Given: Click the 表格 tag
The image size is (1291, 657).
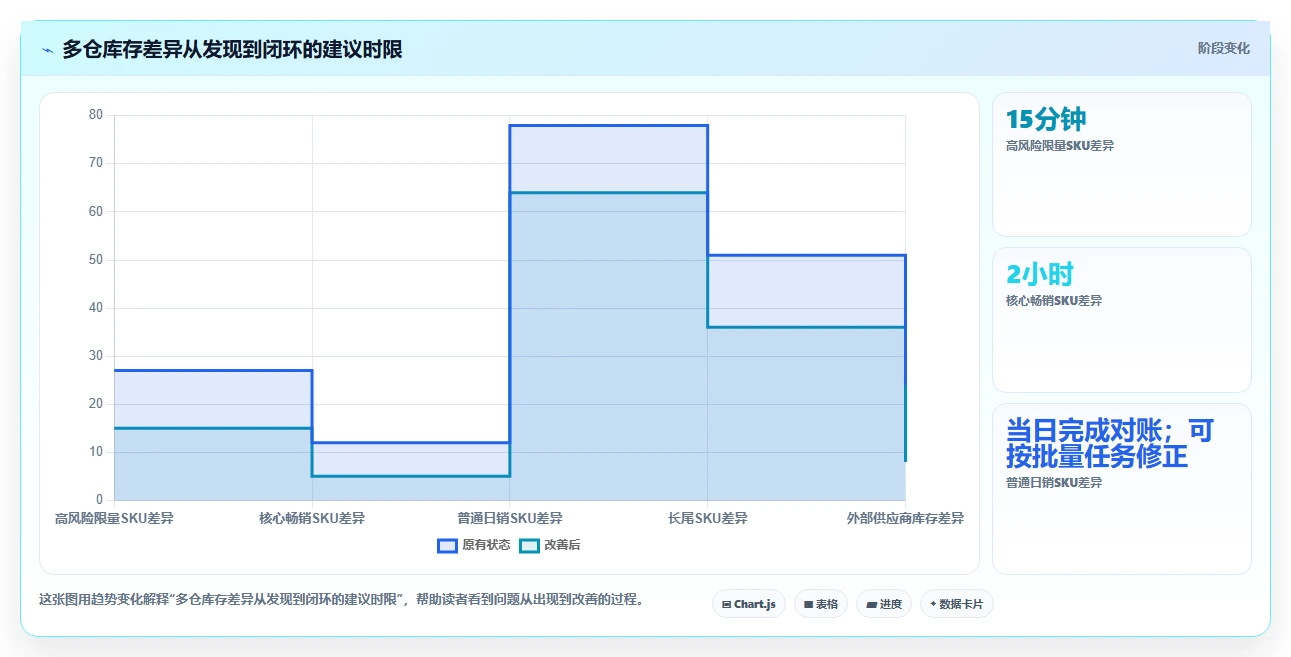Looking at the screenshot, I should click(x=821, y=604).
